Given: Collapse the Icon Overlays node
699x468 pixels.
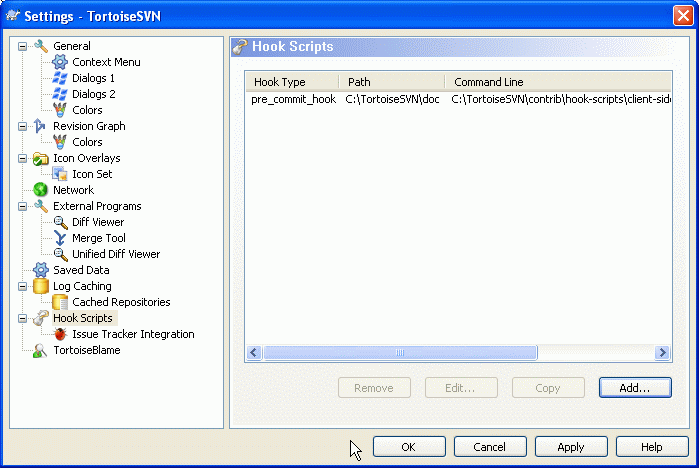Looking at the screenshot, I should pos(22,158).
